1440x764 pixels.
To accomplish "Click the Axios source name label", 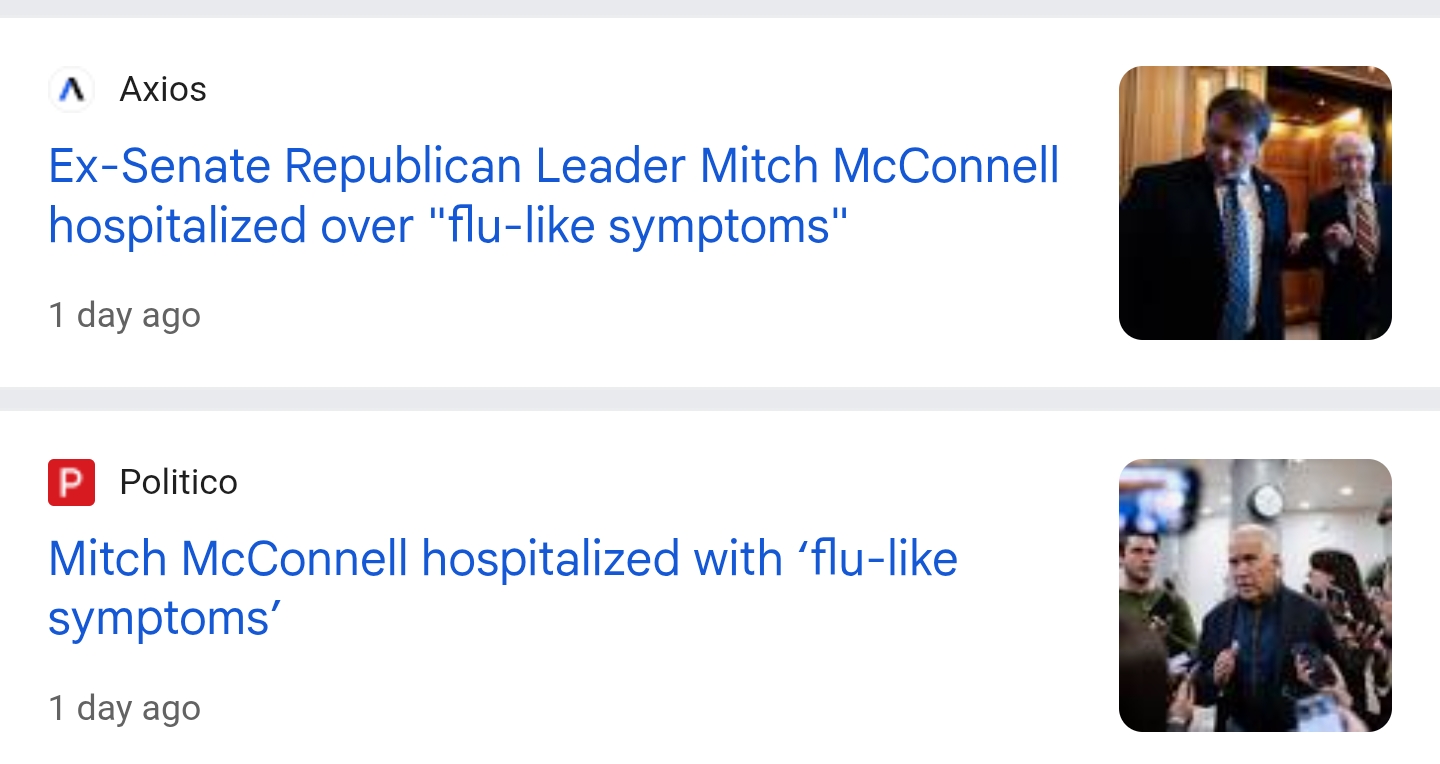I will coord(163,90).
